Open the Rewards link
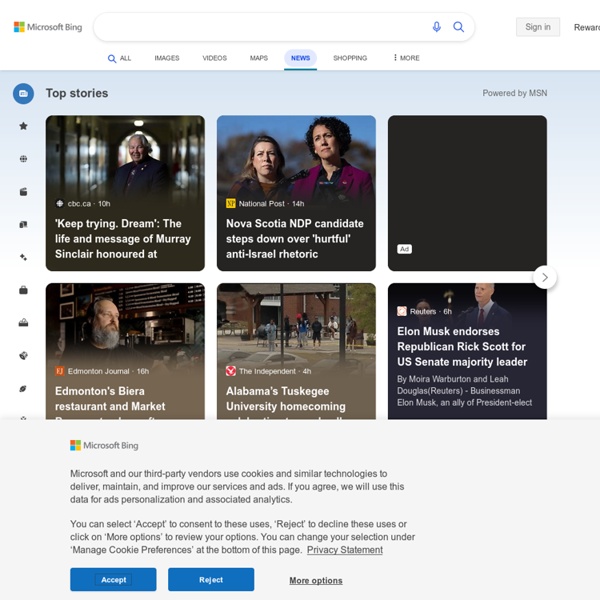 coord(587,27)
